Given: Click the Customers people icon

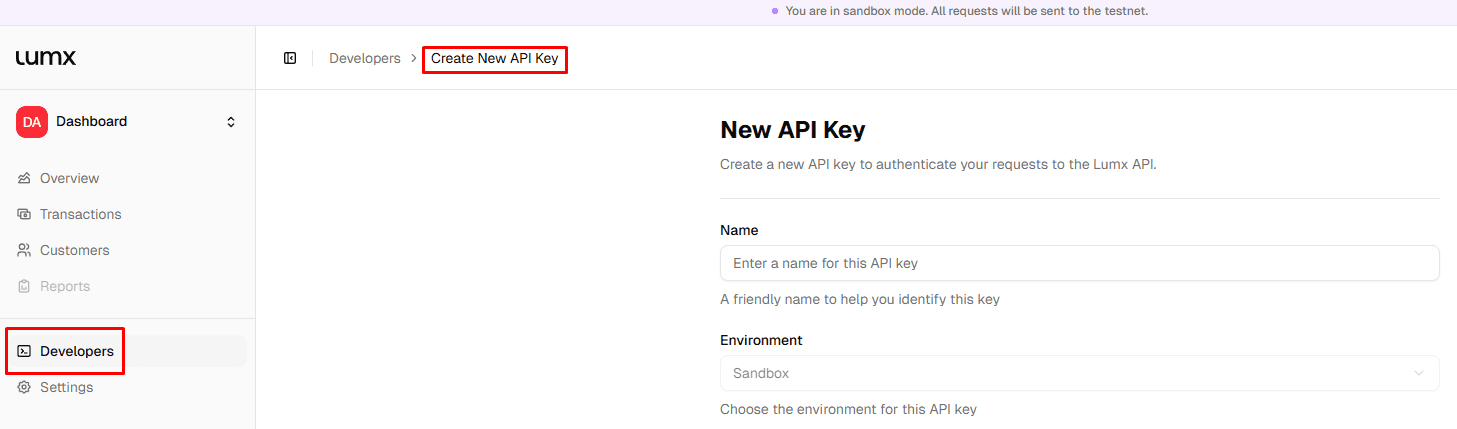Looking at the screenshot, I should click(24, 250).
